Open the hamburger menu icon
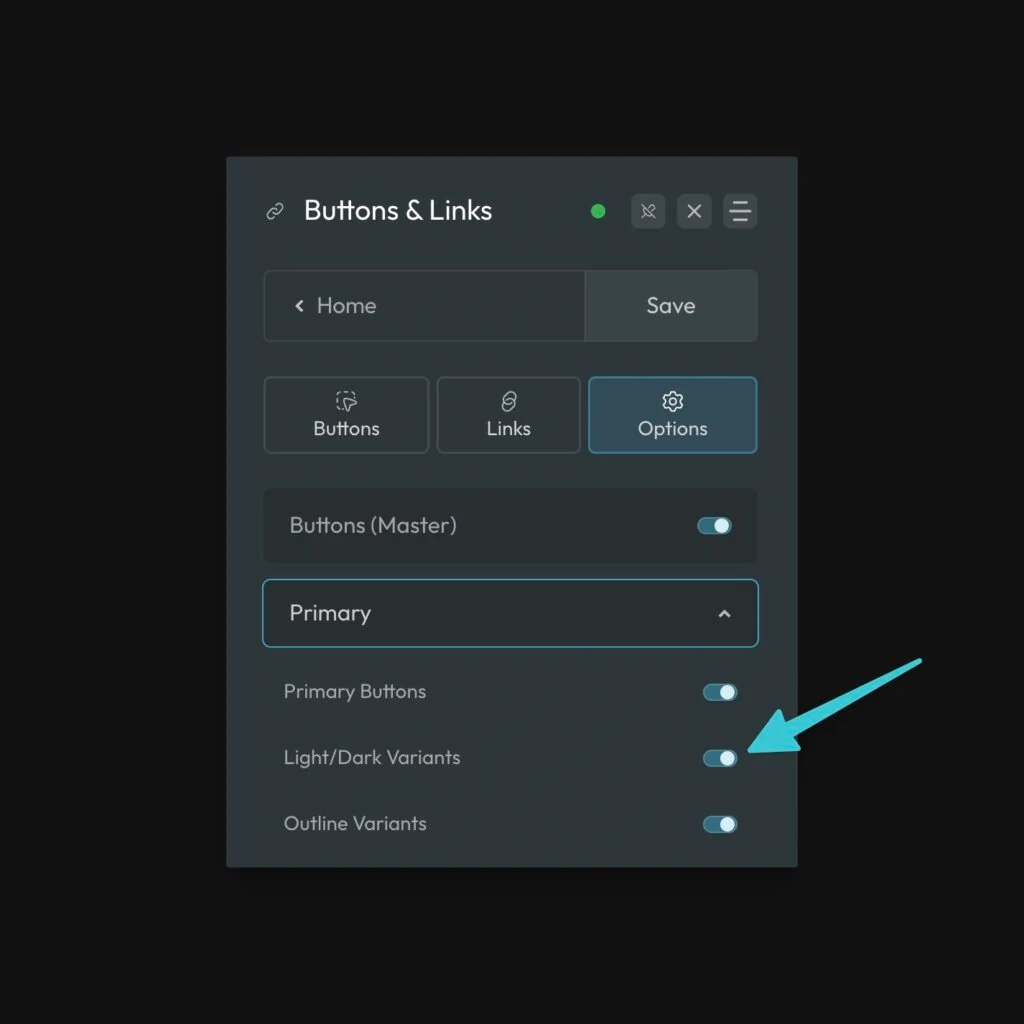Viewport: 1024px width, 1024px height. (740, 211)
